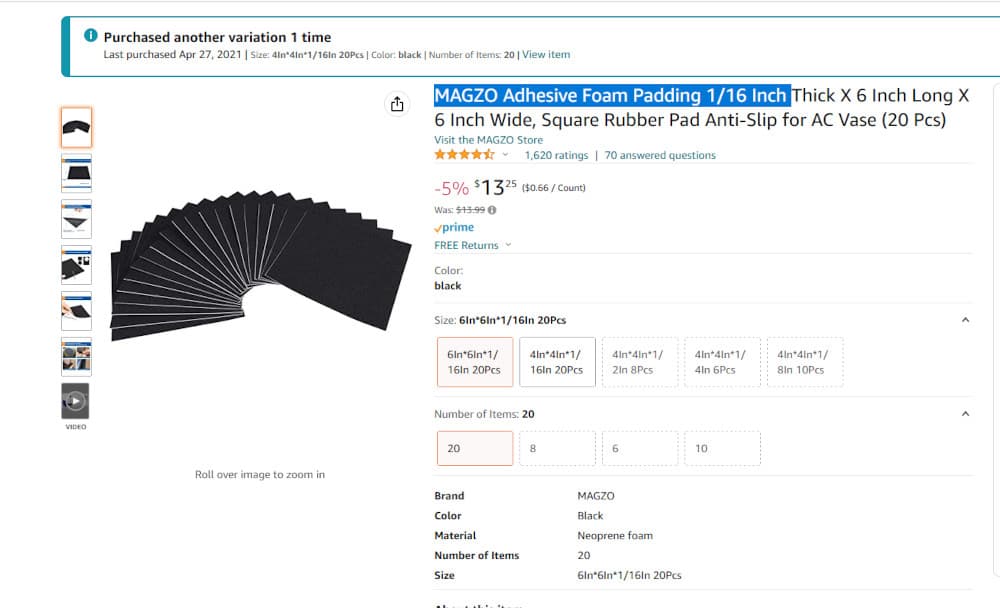Visit the MAGZO Store link
The width and height of the screenshot is (1000, 608).
coord(489,140)
